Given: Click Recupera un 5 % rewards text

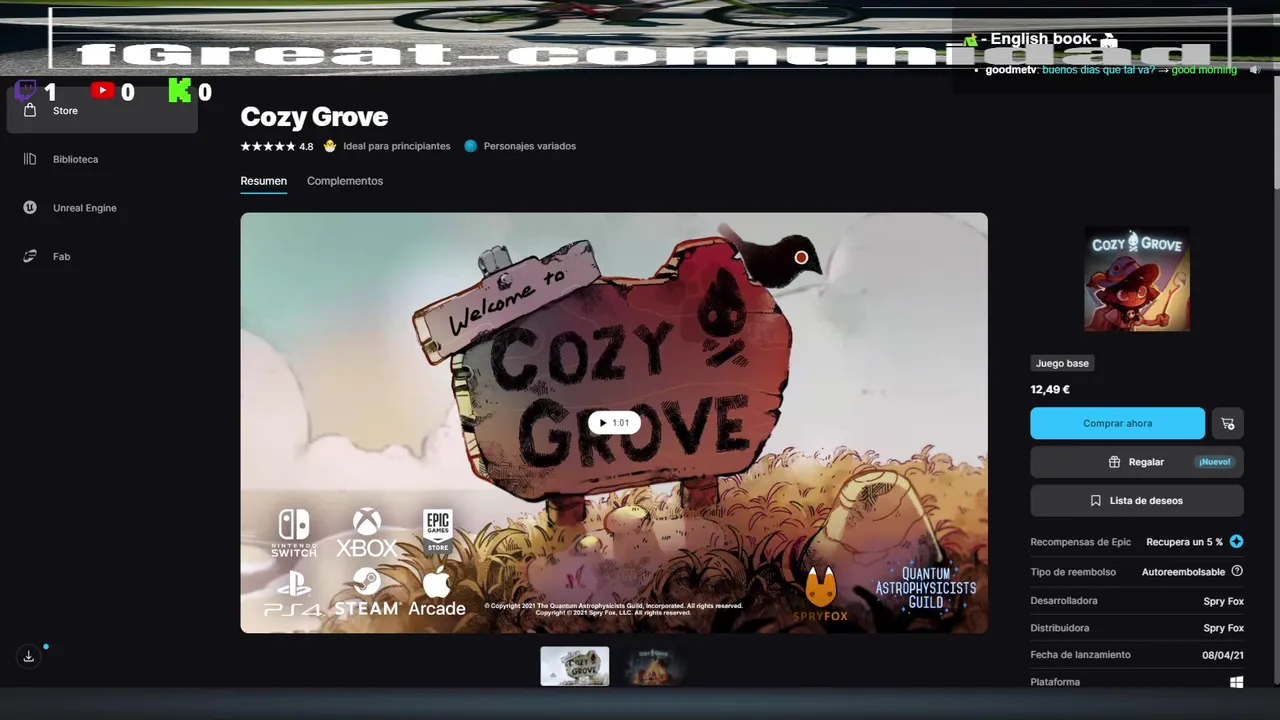Looking at the screenshot, I should (x=1184, y=542).
